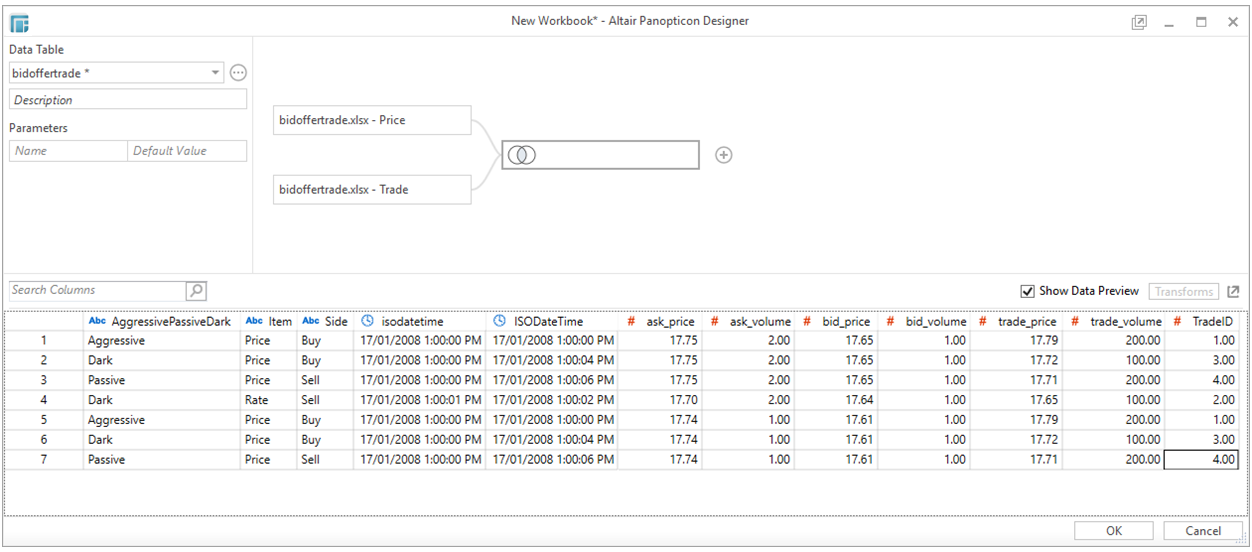Select the bidoffertrade.xlsx - Price source node

372,120
